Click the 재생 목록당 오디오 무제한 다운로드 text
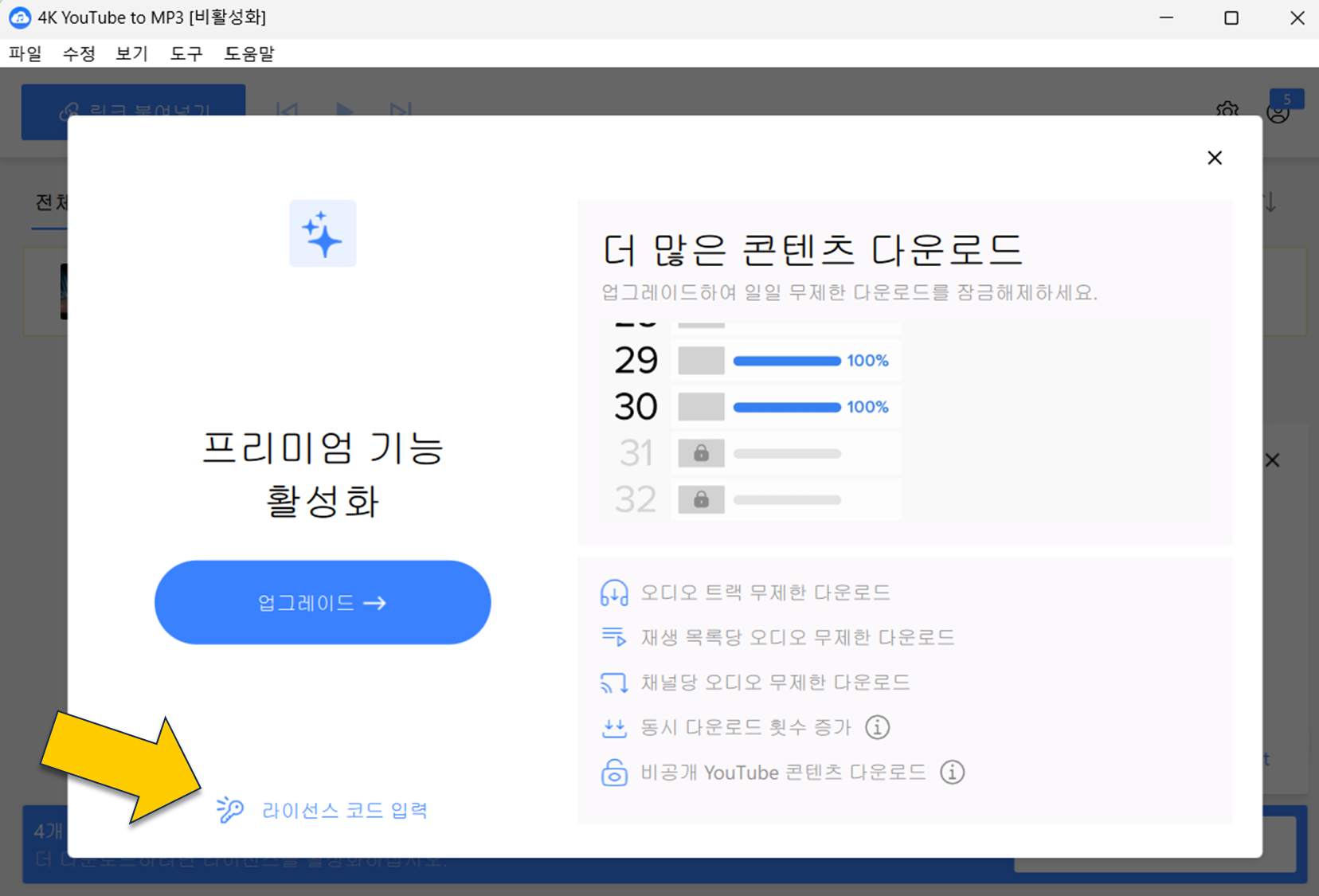Screen dimensions: 1319x896 [797, 637]
